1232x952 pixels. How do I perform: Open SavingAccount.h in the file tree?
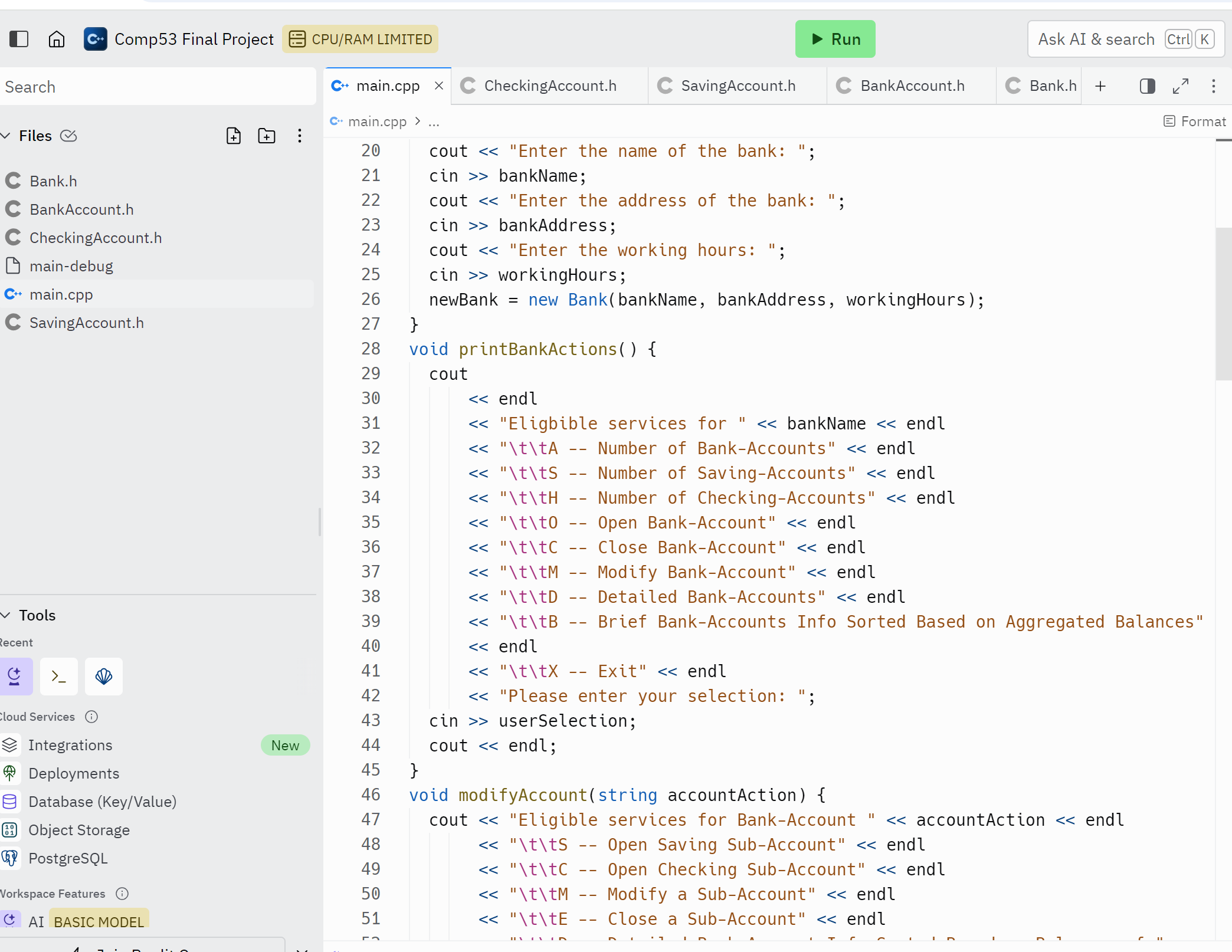pos(86,323)
